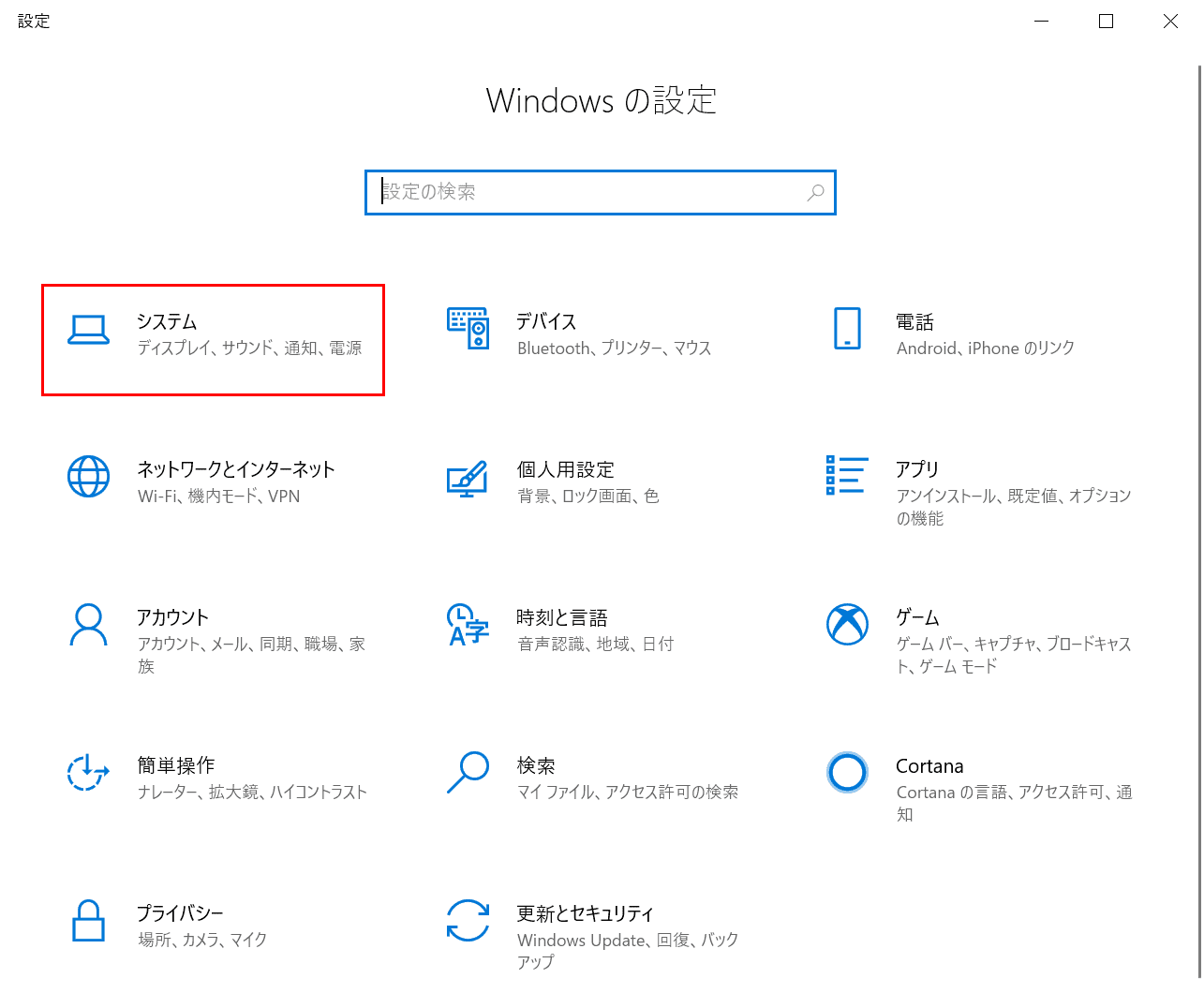This screenshot has height=1008, width=1204.
Task: Click the text アカウント、メール、同期、職場、家族
Action: click(251, 655)
